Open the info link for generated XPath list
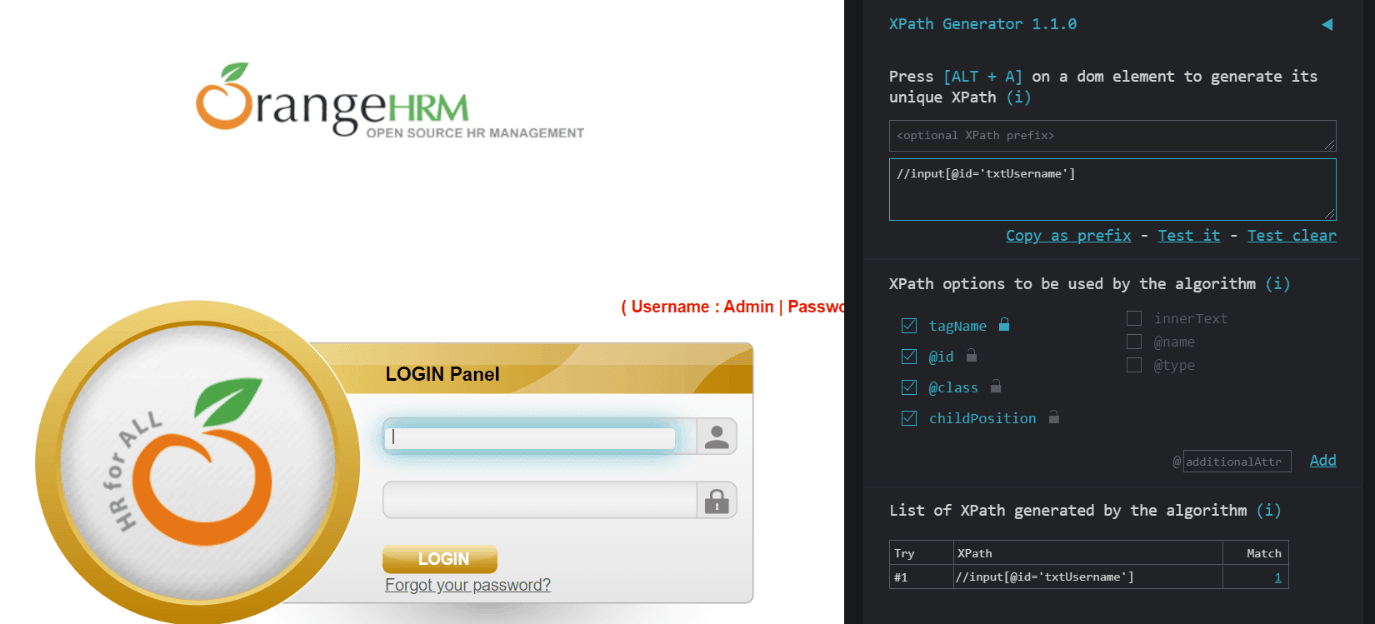This screenshot has height=624, width=1375. pos(1268,510)
